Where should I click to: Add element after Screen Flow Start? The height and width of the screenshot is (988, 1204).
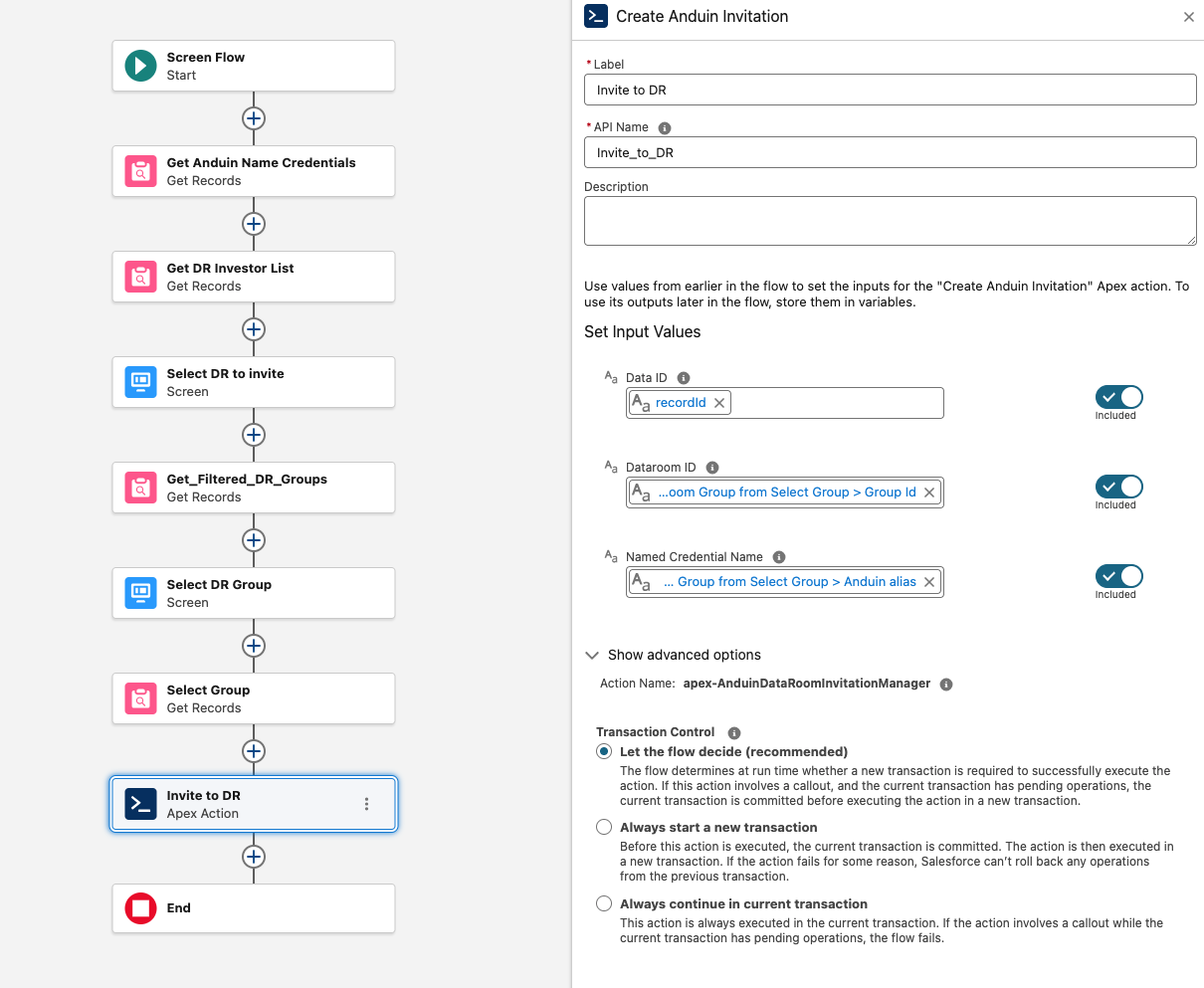tap(254, 118)
